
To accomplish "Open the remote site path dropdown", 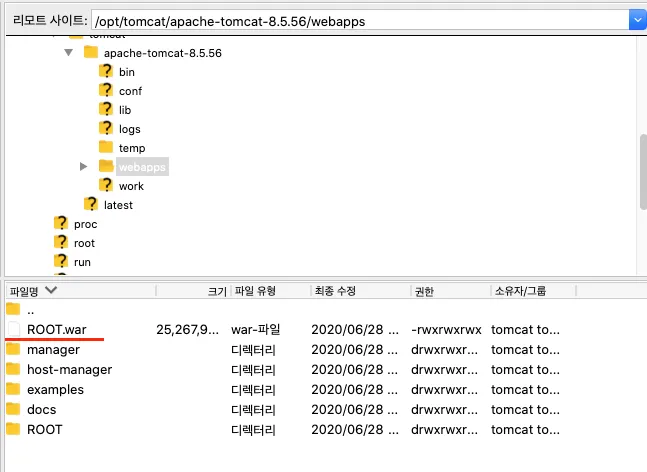I will tap(636, 19).
